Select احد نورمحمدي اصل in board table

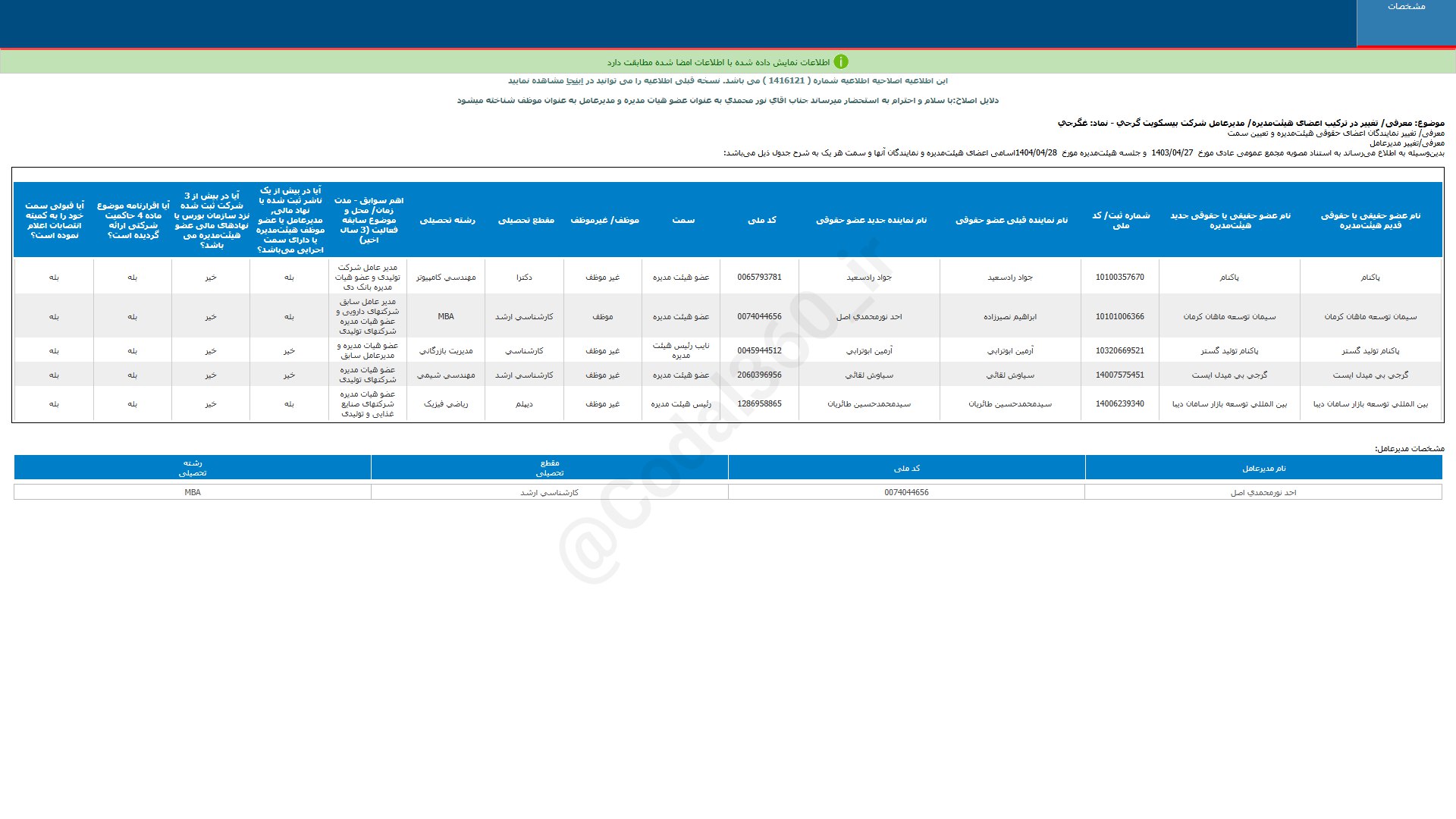point(869,317)
